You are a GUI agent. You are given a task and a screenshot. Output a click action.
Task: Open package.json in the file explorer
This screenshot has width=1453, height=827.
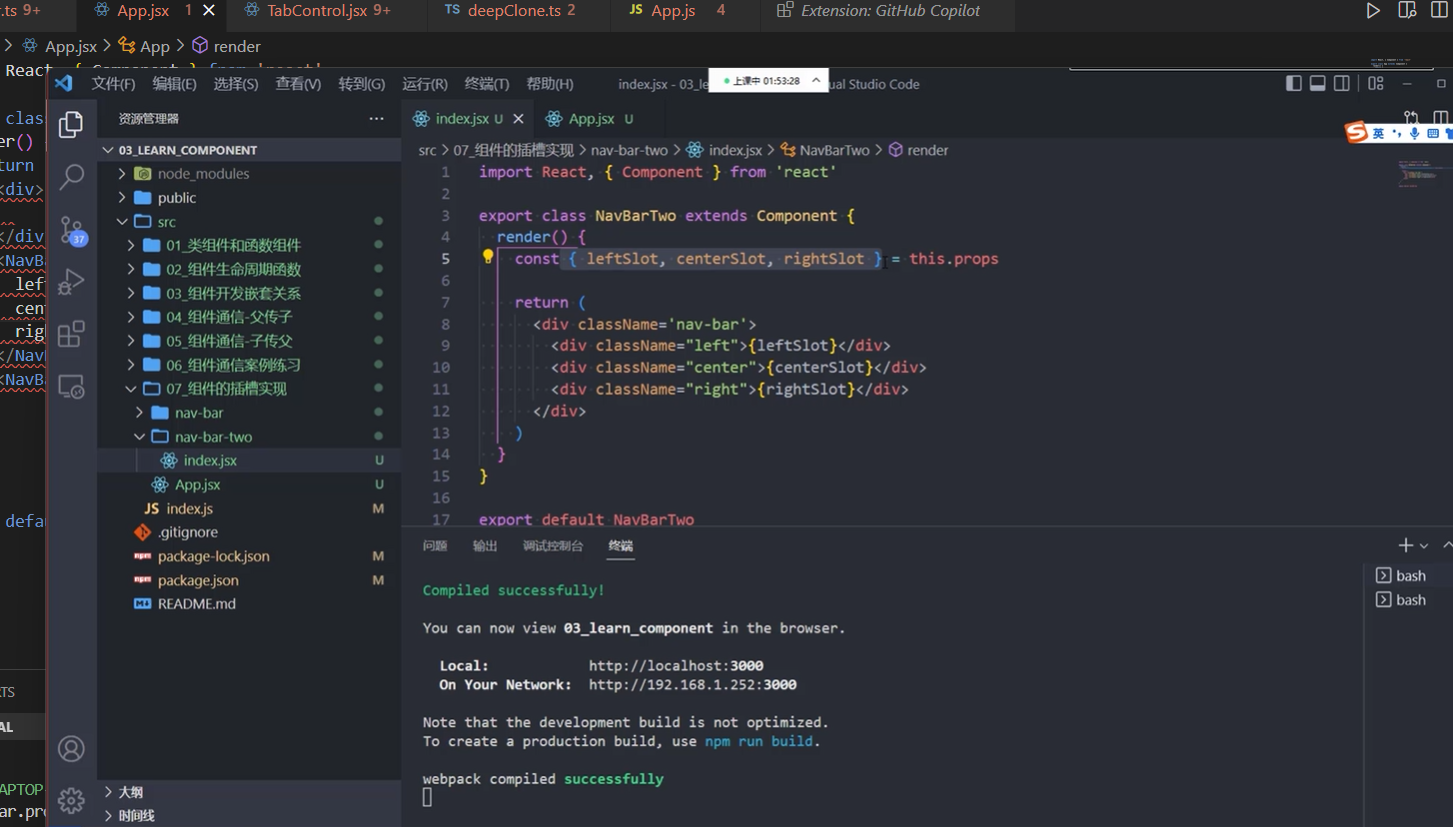(x=198, y=580)
